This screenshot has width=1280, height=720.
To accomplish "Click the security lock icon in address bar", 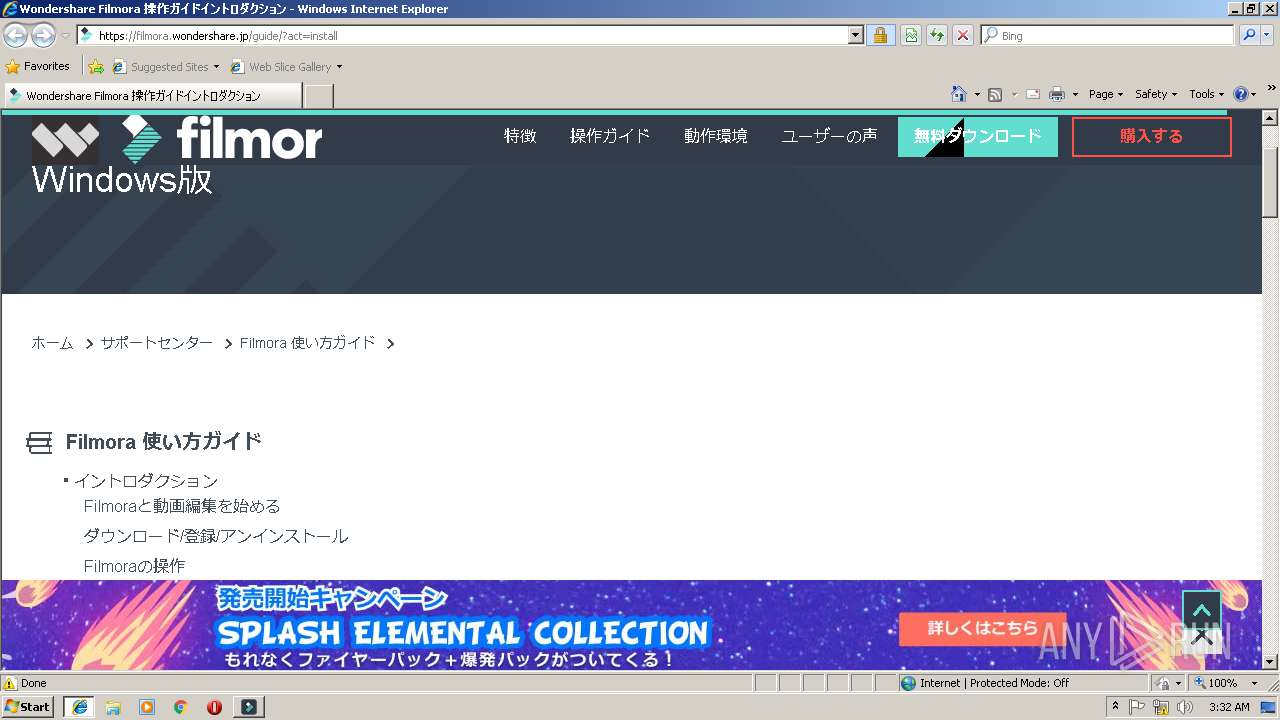I will click(x=880, y=35).
